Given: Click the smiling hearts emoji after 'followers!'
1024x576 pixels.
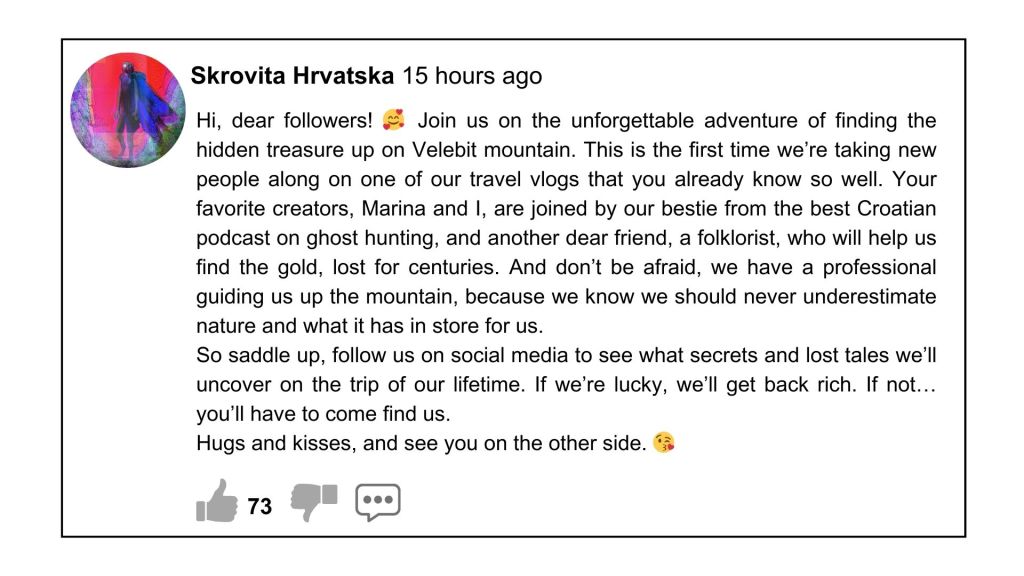Looking at the screenshot, I should pos(394,122).
